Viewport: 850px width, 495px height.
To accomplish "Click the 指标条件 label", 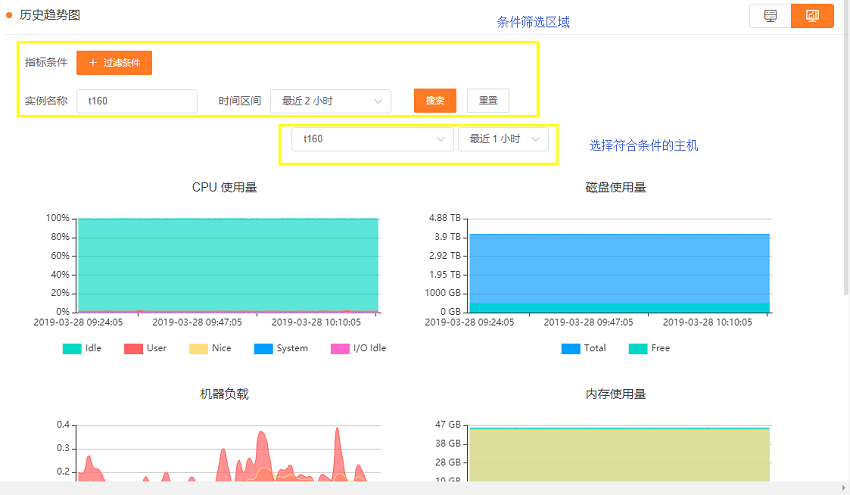I will tap(46, 62).
